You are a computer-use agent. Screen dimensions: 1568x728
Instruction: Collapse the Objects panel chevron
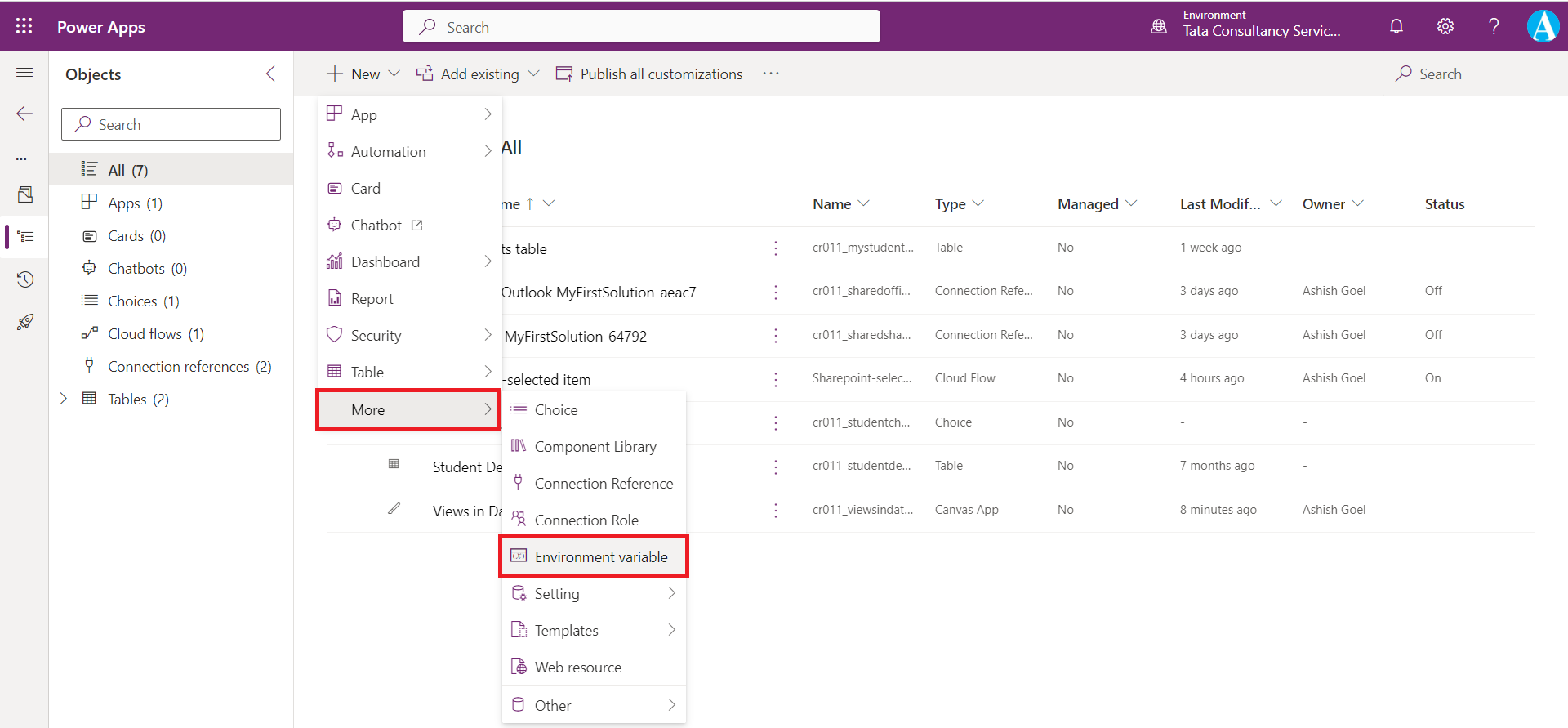tap(270, 74)
